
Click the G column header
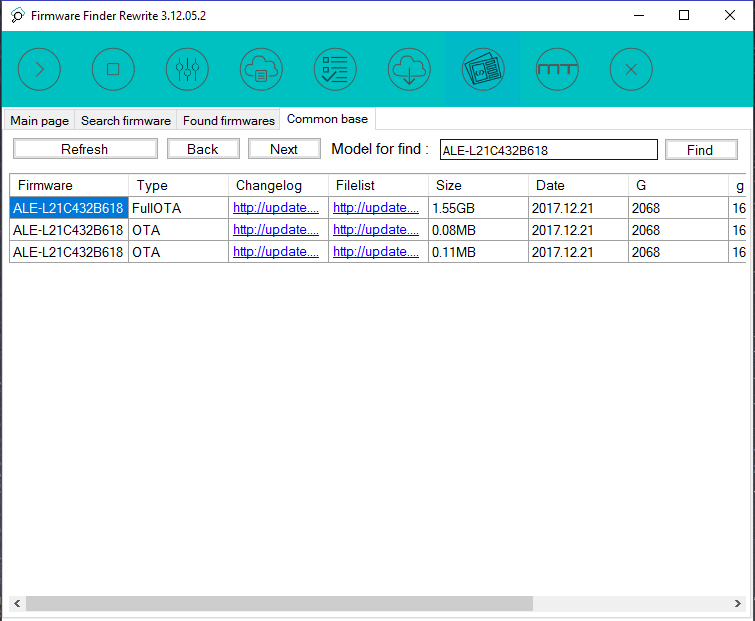(x=678, y=185)
